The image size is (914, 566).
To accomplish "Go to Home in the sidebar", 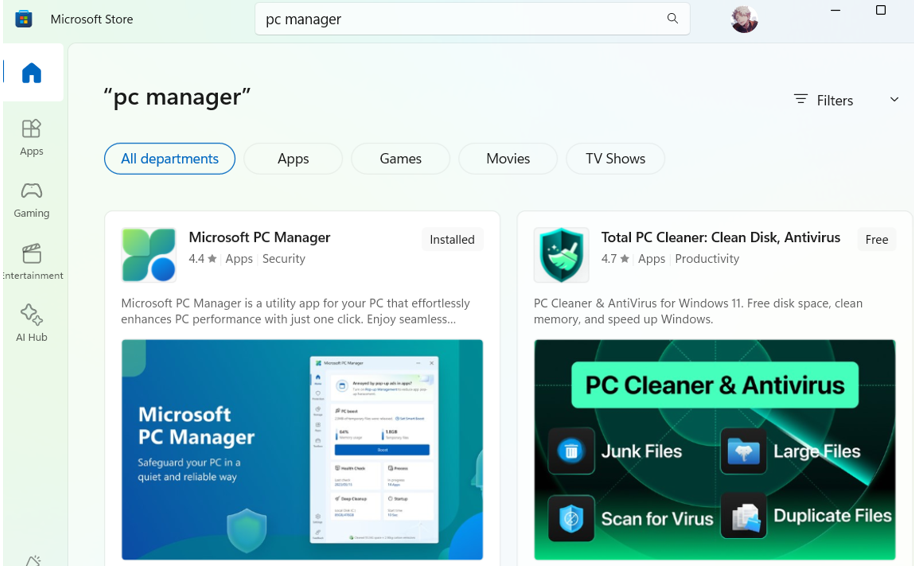I will (31, 73).
